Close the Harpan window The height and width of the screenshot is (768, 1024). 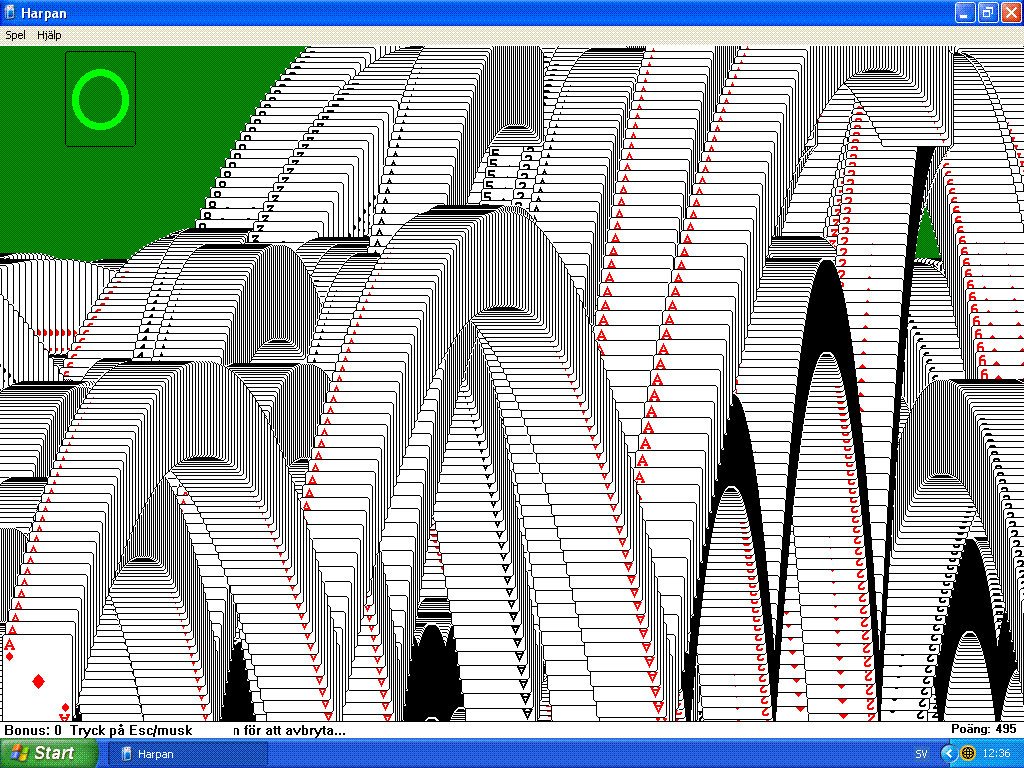click(1010, 12)
